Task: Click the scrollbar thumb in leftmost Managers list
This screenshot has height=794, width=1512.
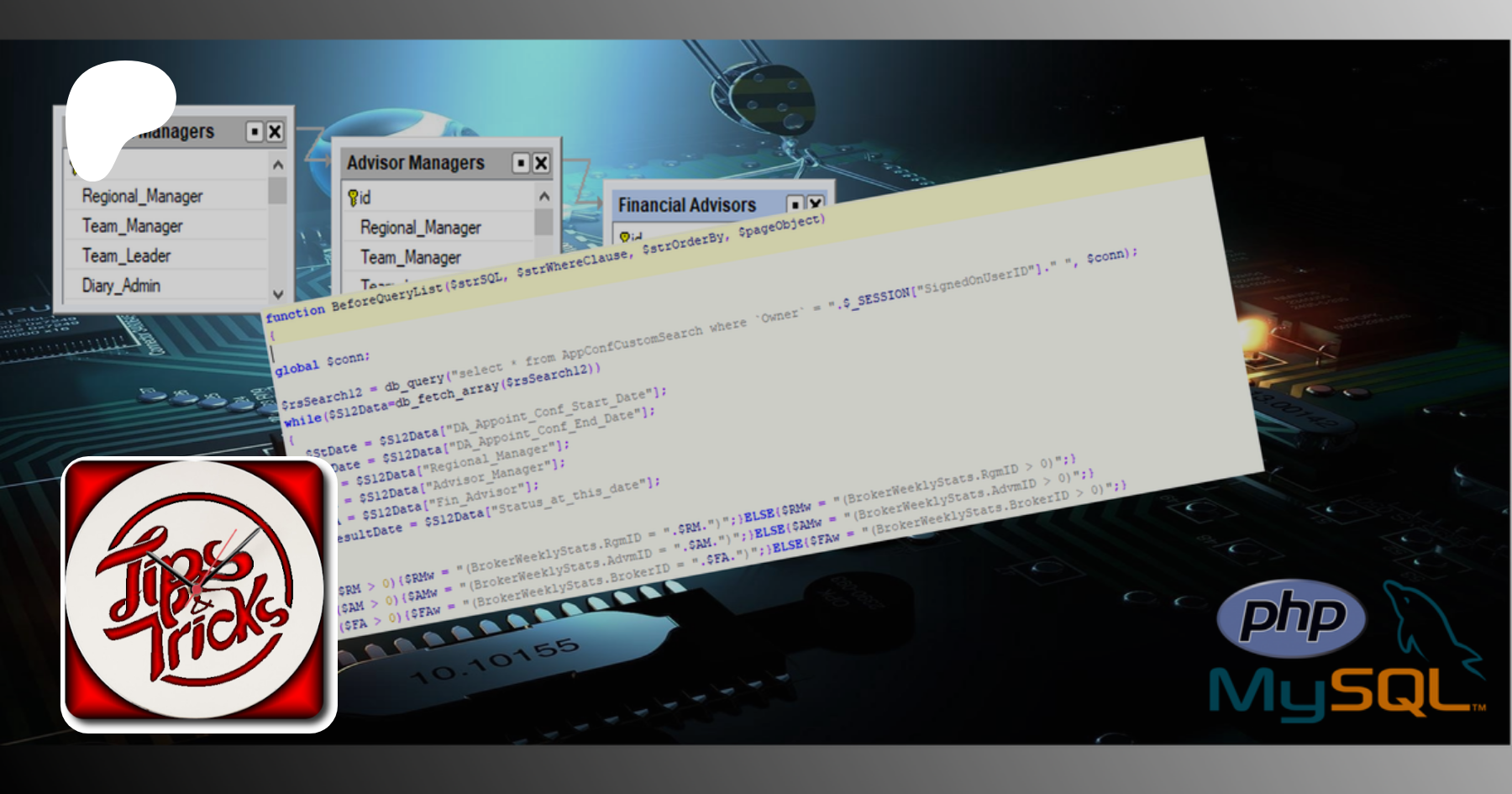Action: pyautogui.click(x=277, y=191)
